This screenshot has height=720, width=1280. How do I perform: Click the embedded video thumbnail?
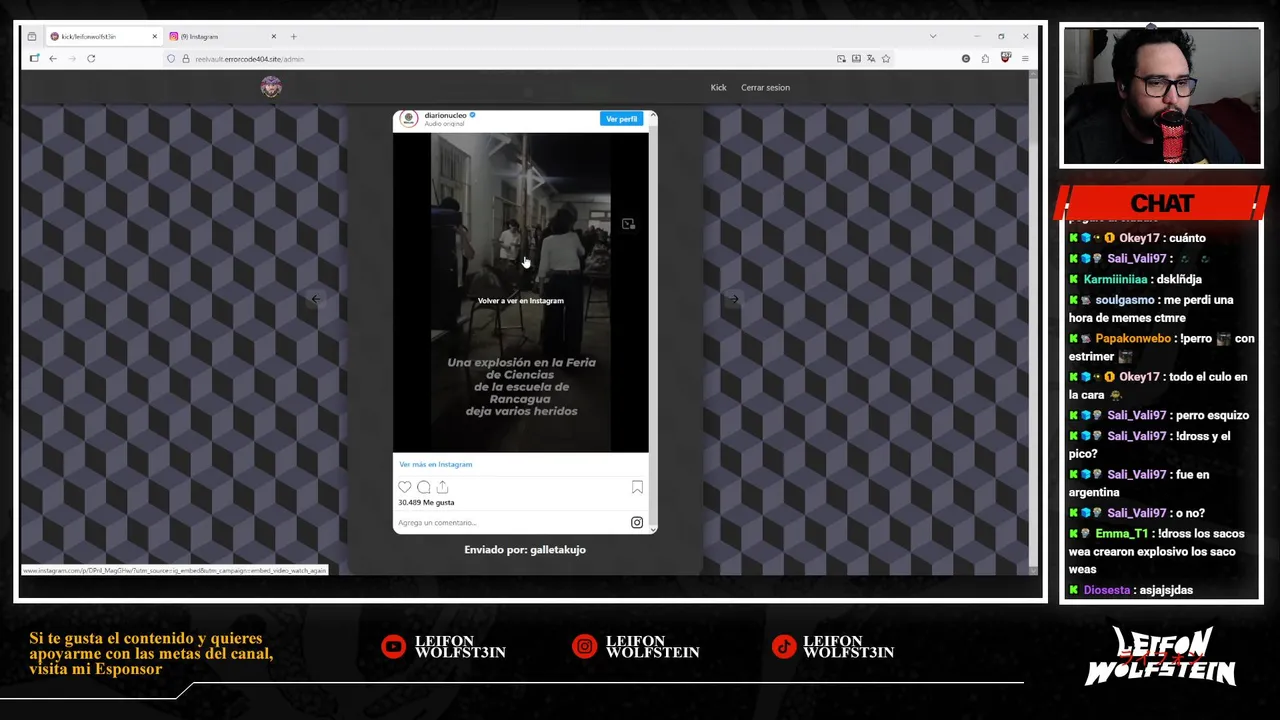[x=520, y=292]
